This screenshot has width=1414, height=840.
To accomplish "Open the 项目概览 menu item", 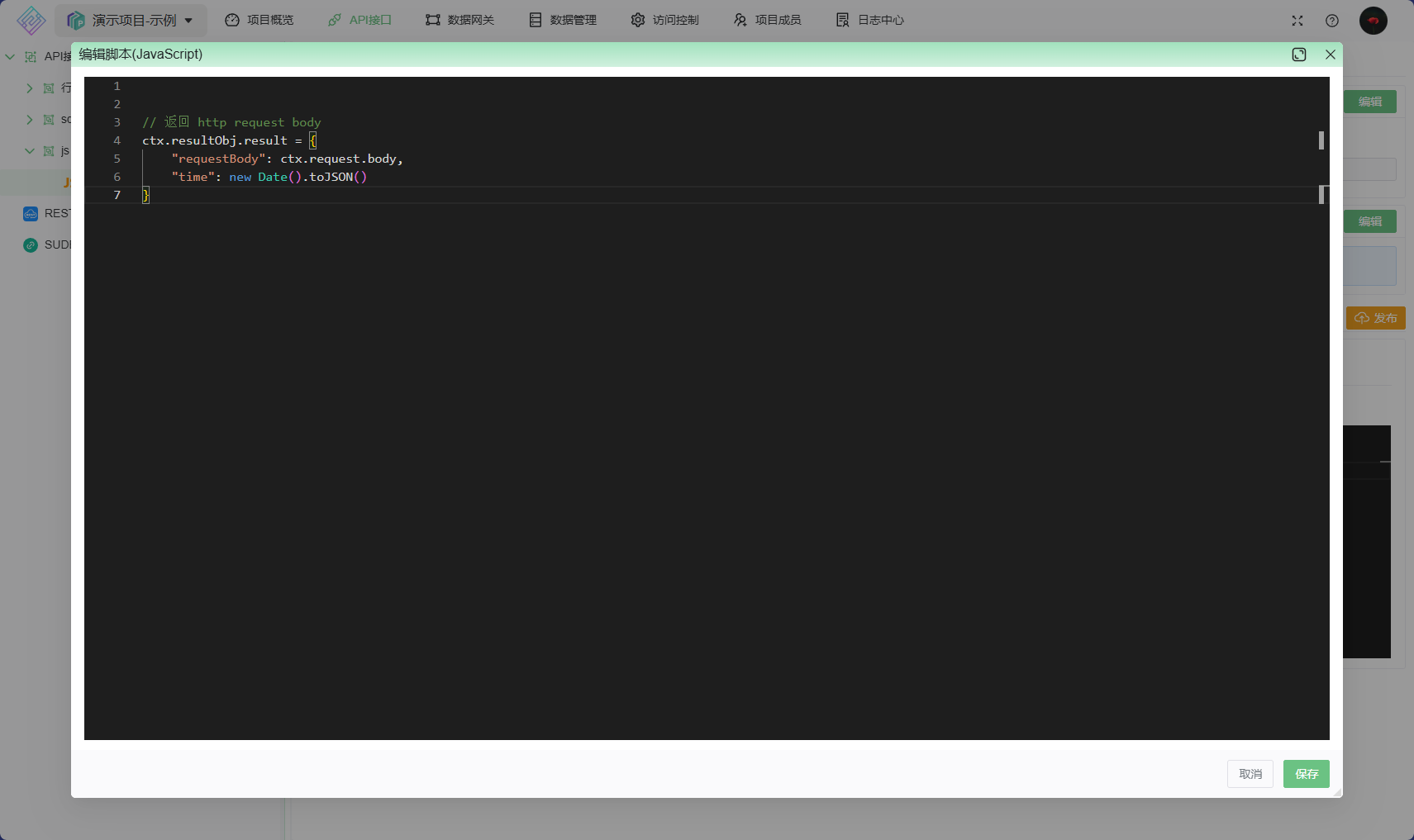I will coord(259,20).
